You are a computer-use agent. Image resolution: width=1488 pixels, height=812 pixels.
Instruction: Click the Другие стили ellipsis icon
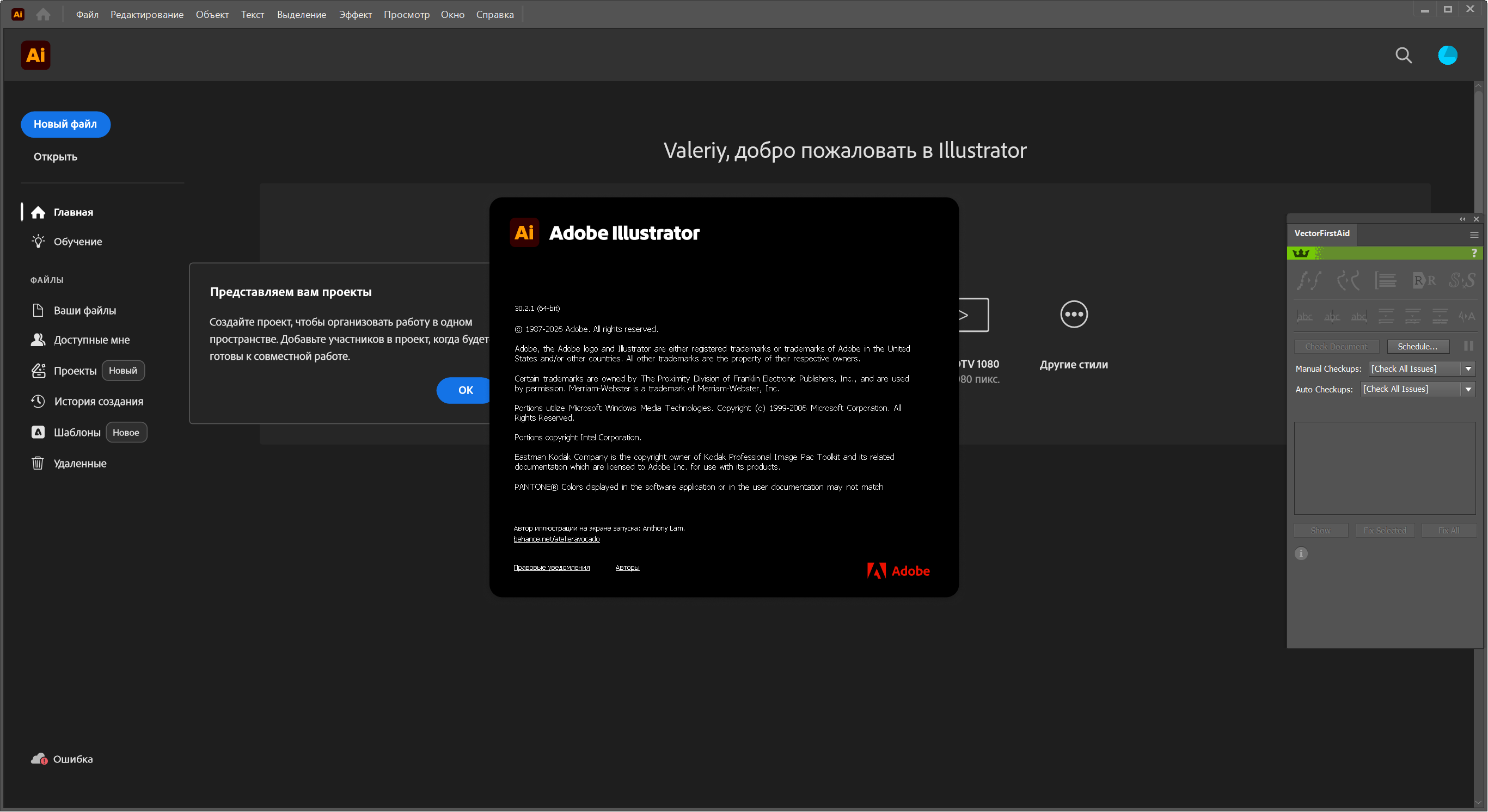[1074, 314]
